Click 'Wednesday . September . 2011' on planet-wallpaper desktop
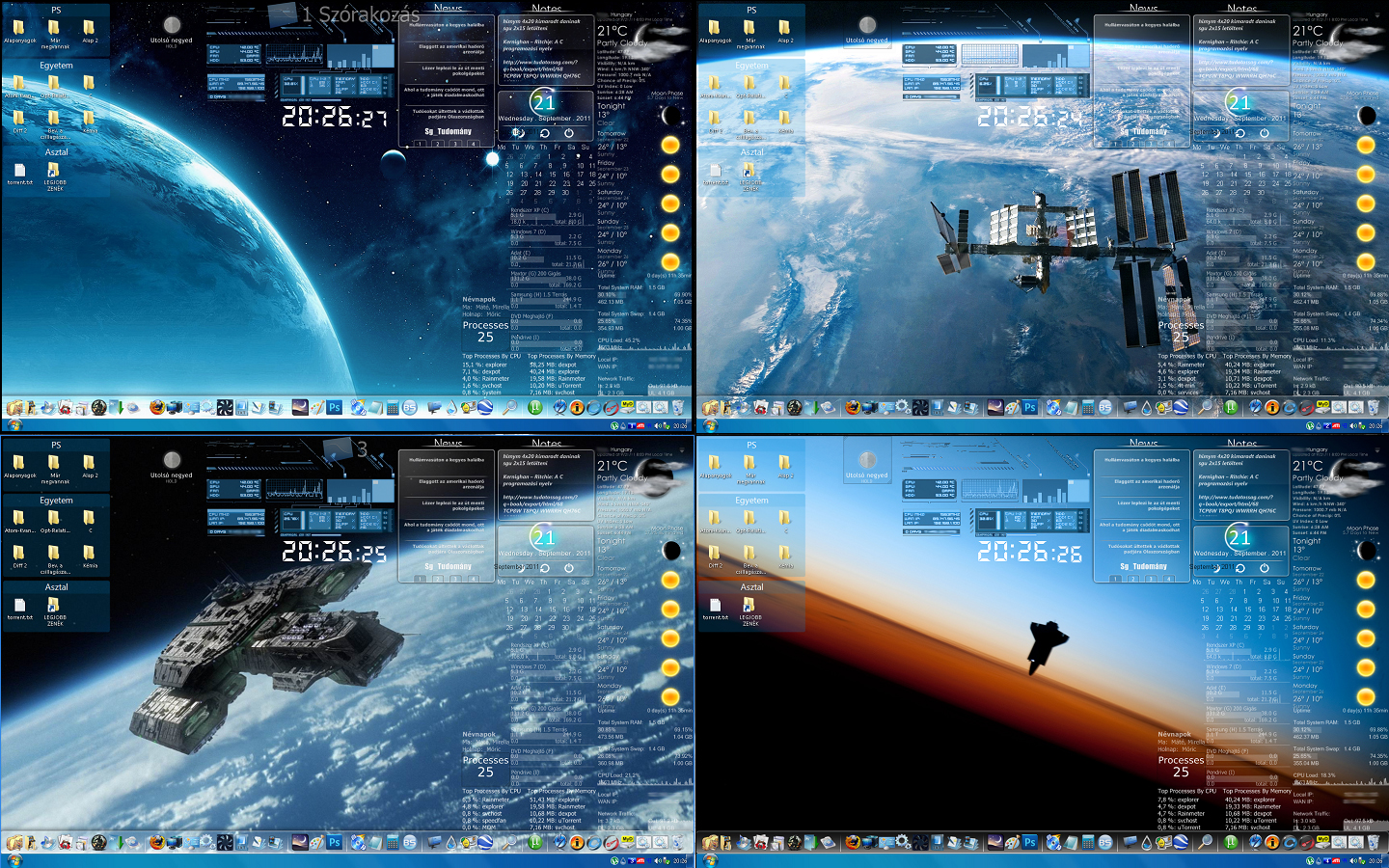Viewport: 1389px width, 868px height. click(x=545, y=119)
